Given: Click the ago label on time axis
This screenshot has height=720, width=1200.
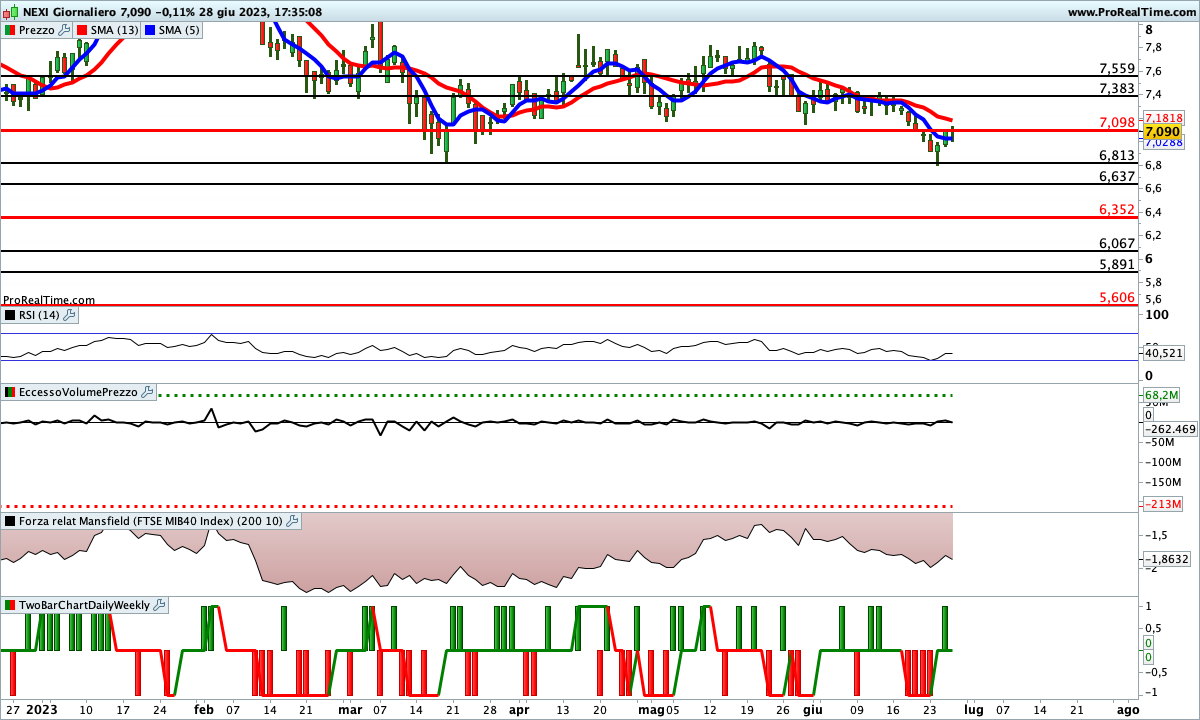Looking at the screenshot, I should [1127, 709].
